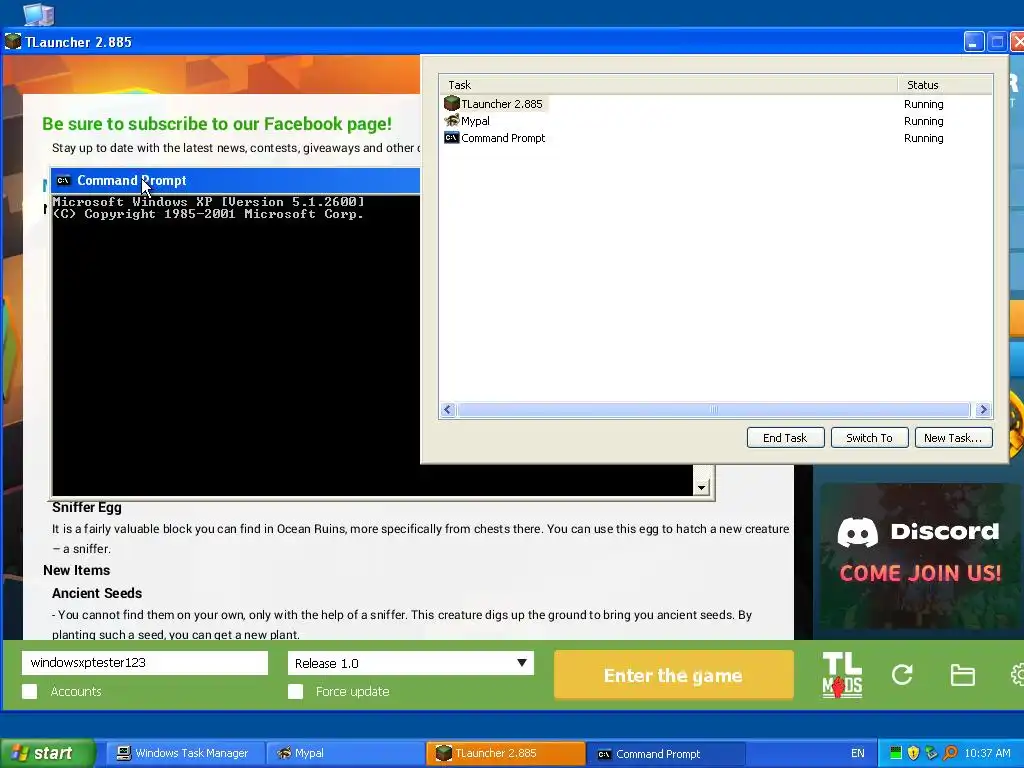Click the 10:37 AM clock
Viewport: 1024px width, 768px height.
[987, 754]
